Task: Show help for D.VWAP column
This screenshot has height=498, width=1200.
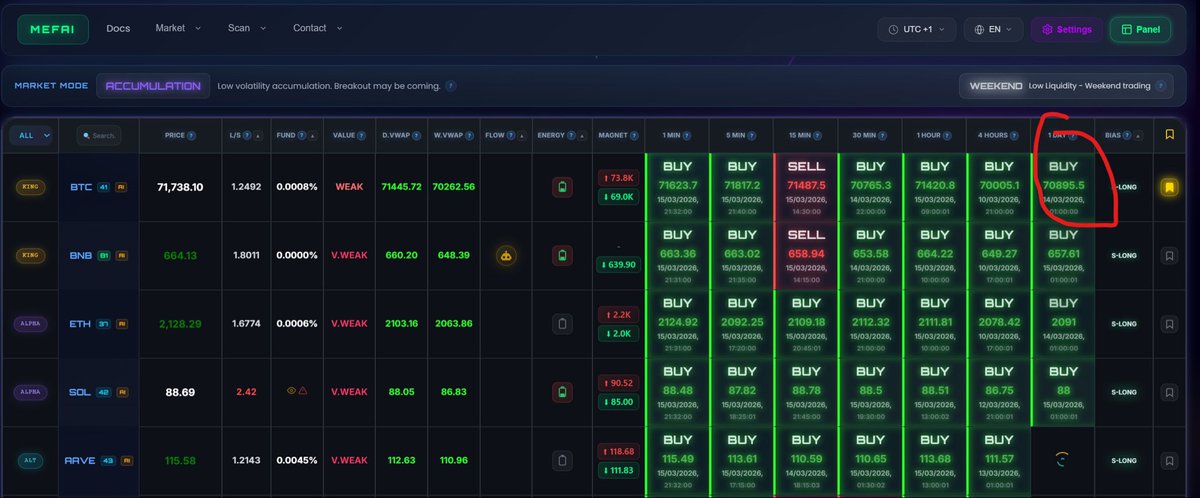Action: (414, 135)
